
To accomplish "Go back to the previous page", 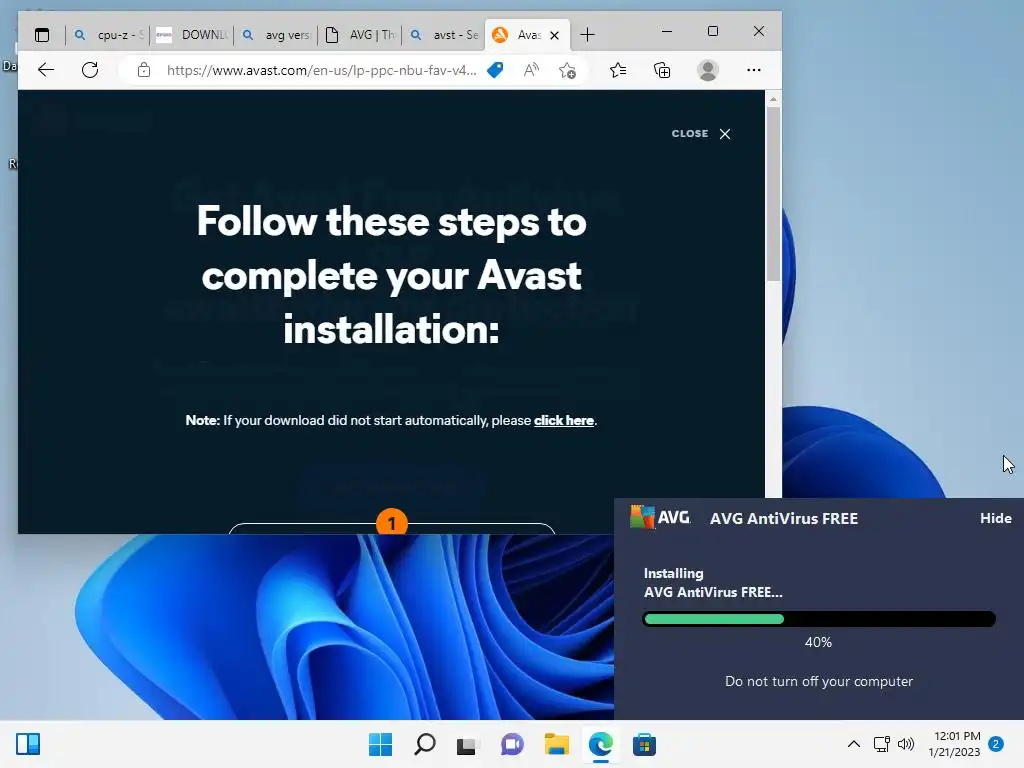I will [x=46, y=70].
